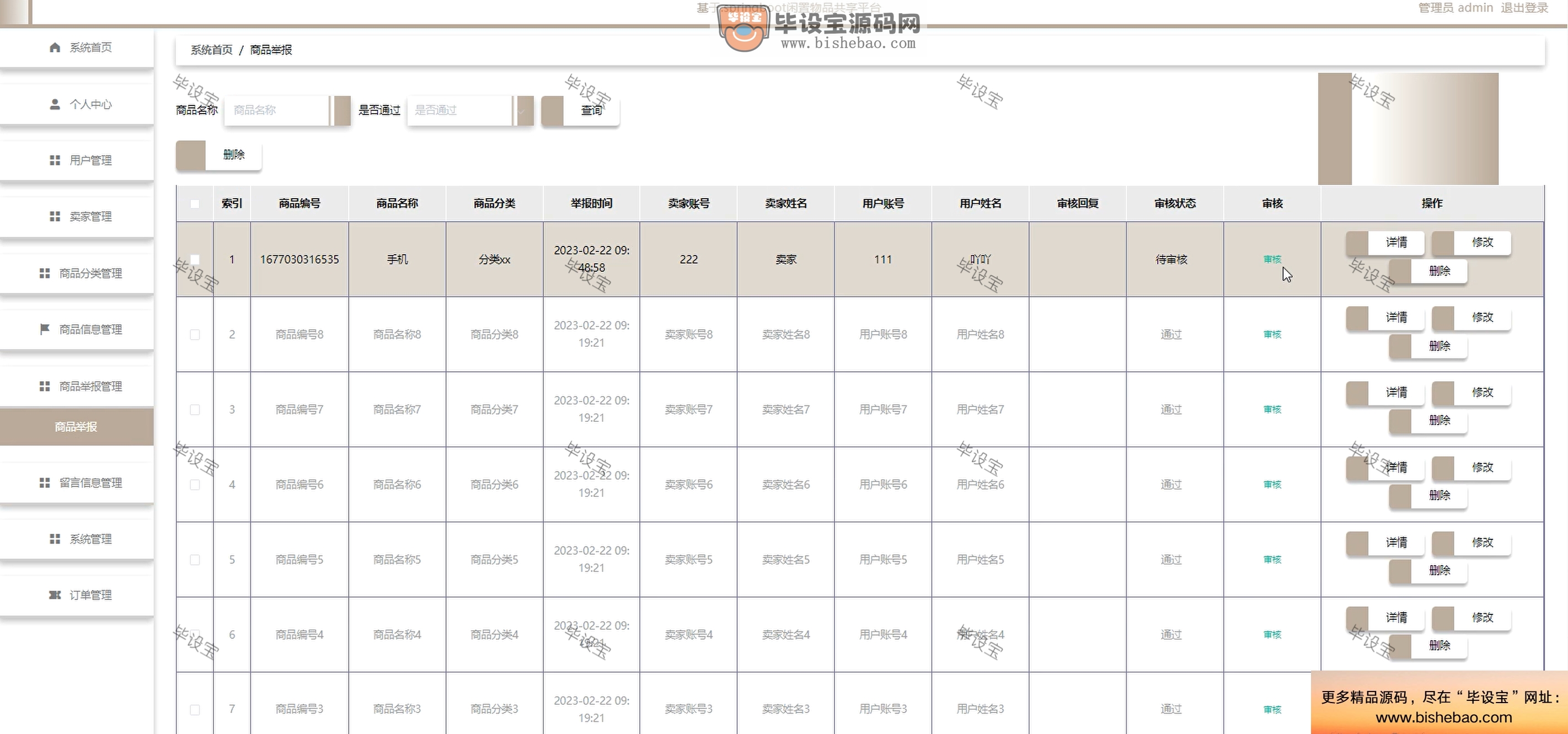This screenshot has width=1568, height=734.
Task: Check the checkbox for row 4 商品编号6
Action: pos(195,485)
